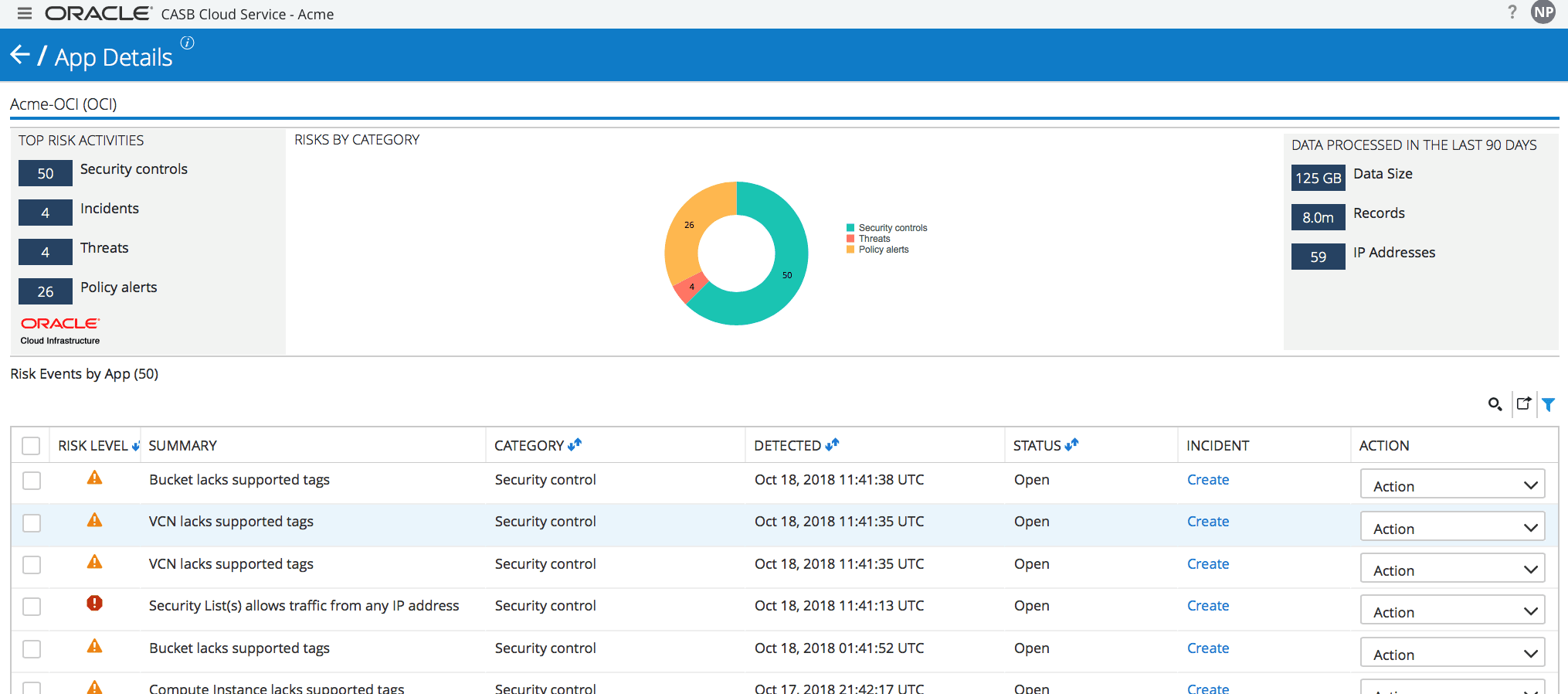Click the red donut segment labeled 4
The height and width of the screenshot is (694, 1568).
(691, 287)
